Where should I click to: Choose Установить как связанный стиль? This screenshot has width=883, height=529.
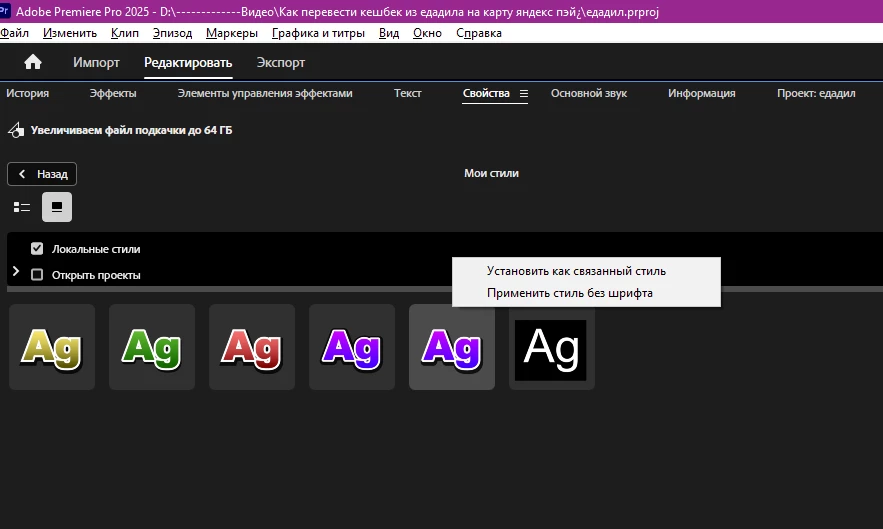(586, 271)
